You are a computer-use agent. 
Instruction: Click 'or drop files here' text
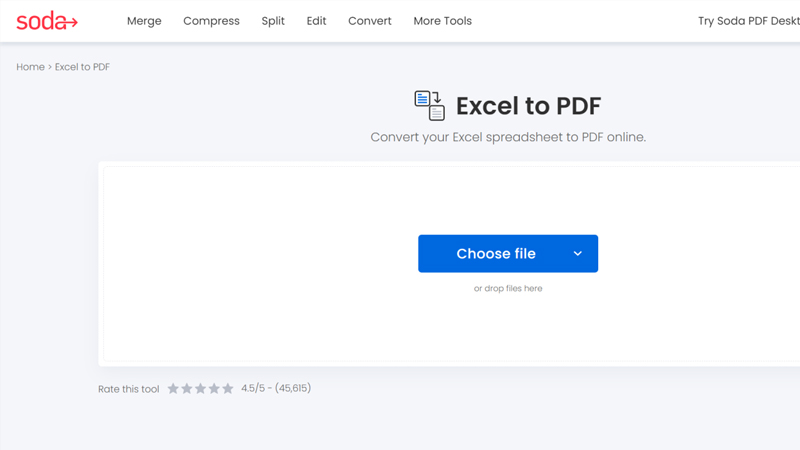click(508, 288)
